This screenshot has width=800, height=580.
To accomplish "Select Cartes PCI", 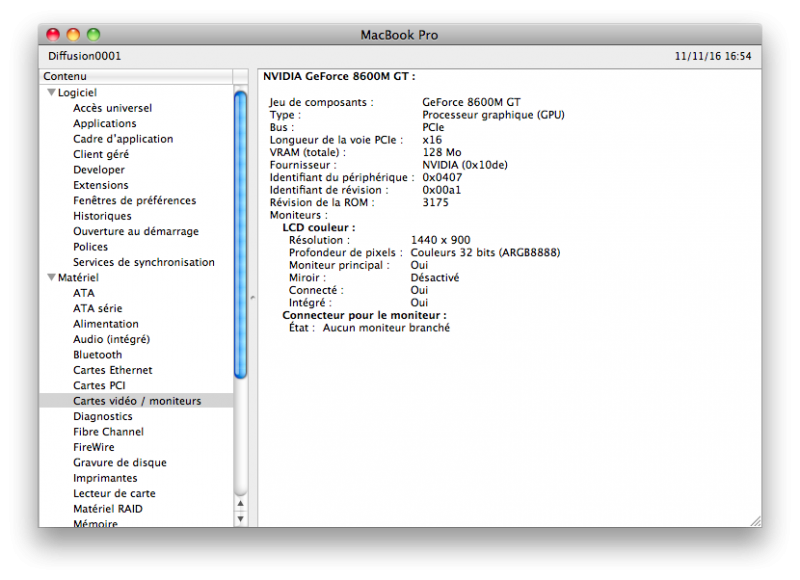I will coord(99,386).
